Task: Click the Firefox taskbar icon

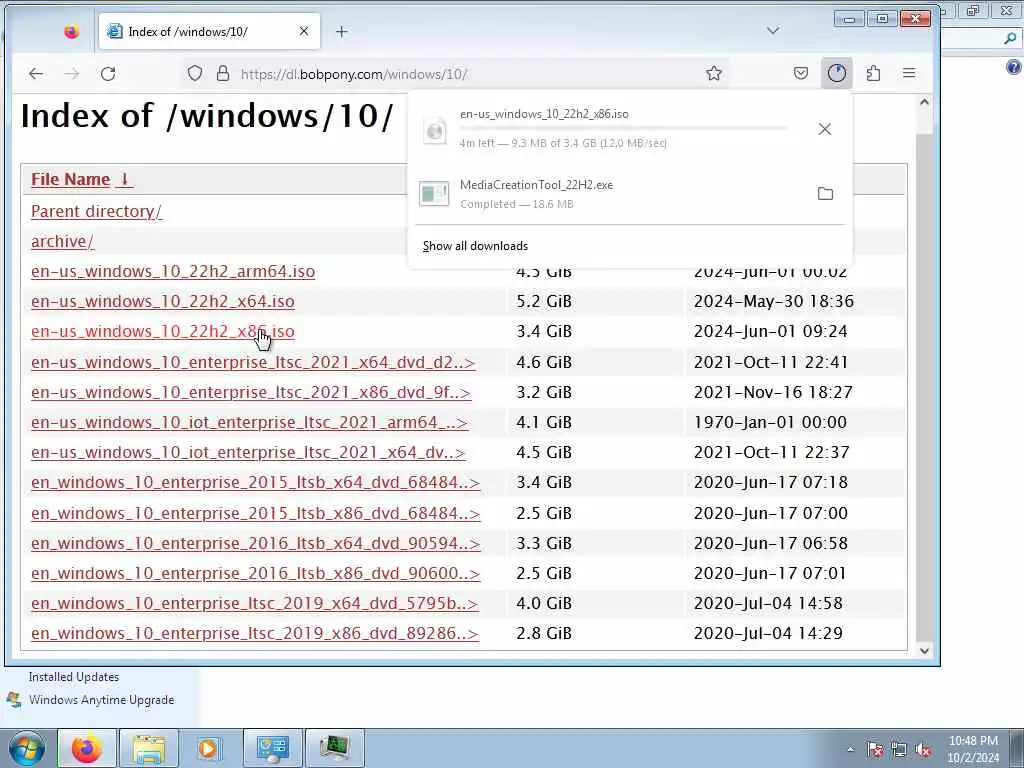Action: click(87, 748)
